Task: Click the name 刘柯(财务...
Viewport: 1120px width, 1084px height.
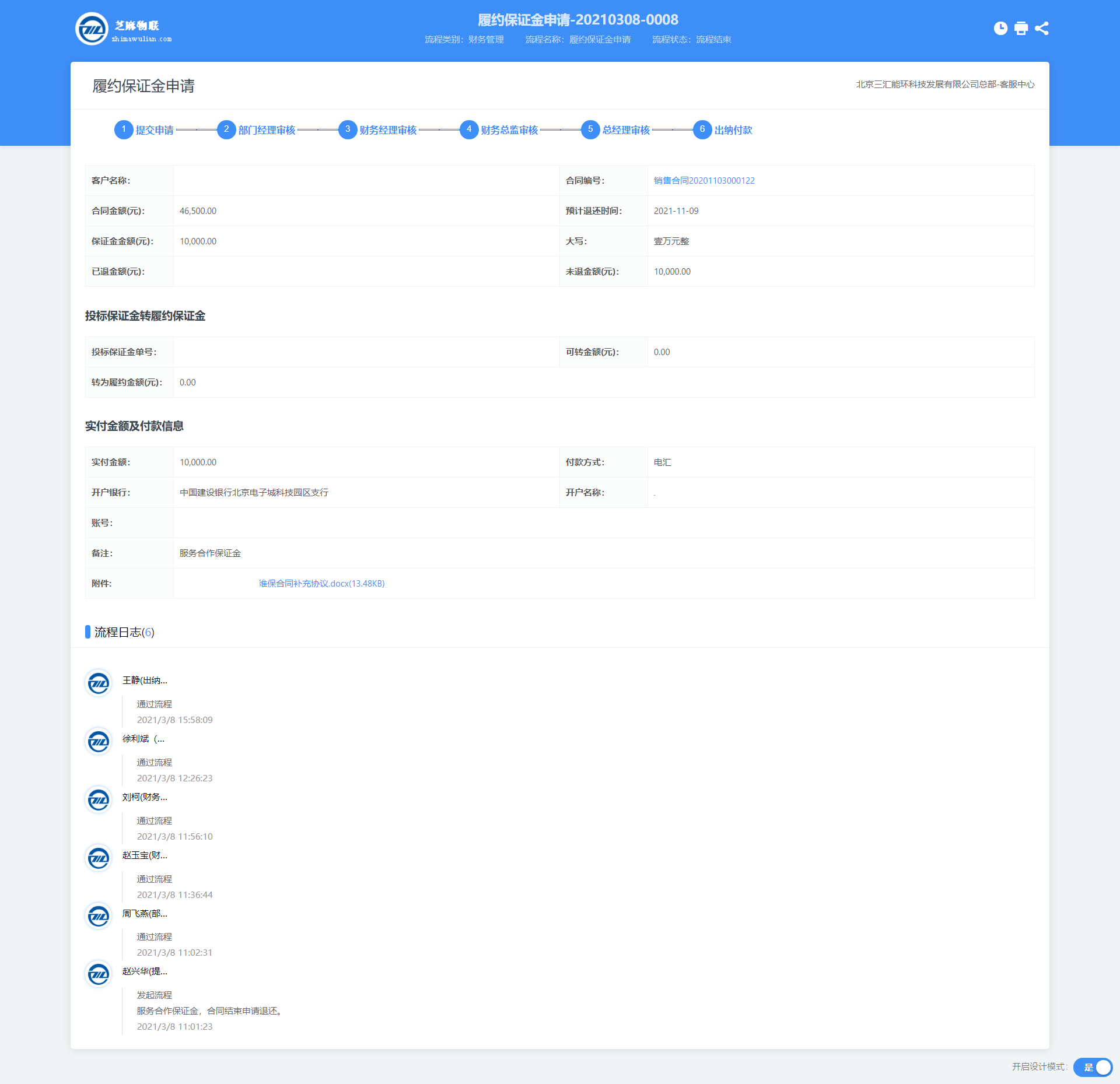Action: click(x=145, y=797)
